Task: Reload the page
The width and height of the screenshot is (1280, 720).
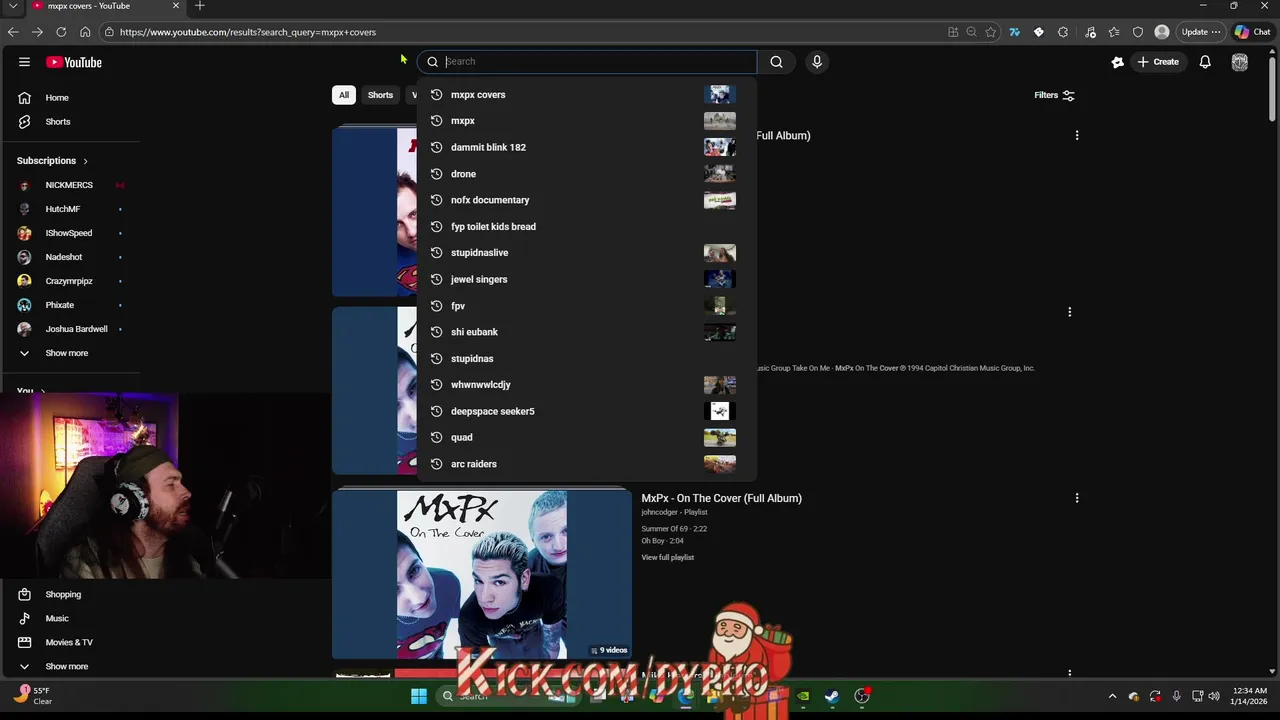Action: (x=61, y=32)
